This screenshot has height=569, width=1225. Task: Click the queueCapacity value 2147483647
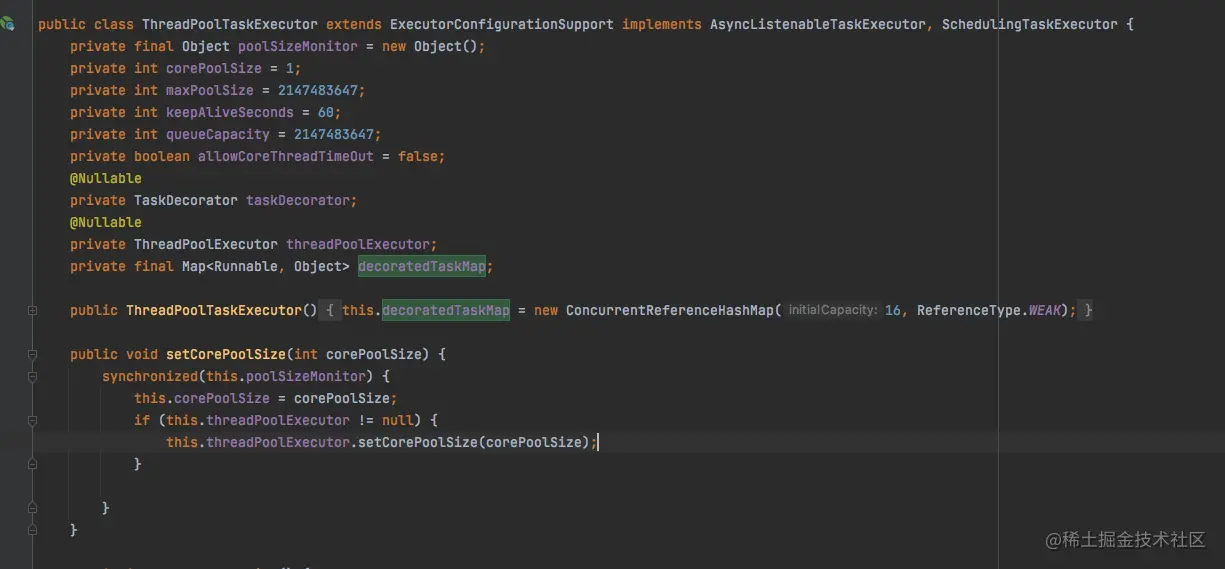click(334, 134)
